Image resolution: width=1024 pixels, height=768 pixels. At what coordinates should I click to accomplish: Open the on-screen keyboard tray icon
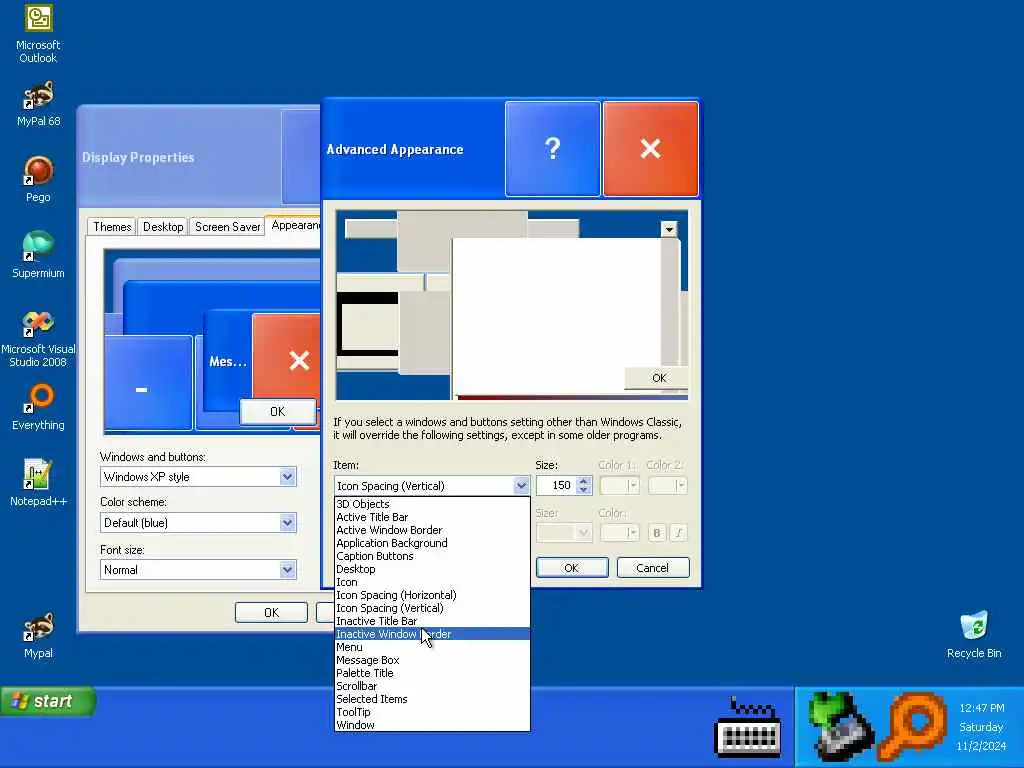pos(748,728)
